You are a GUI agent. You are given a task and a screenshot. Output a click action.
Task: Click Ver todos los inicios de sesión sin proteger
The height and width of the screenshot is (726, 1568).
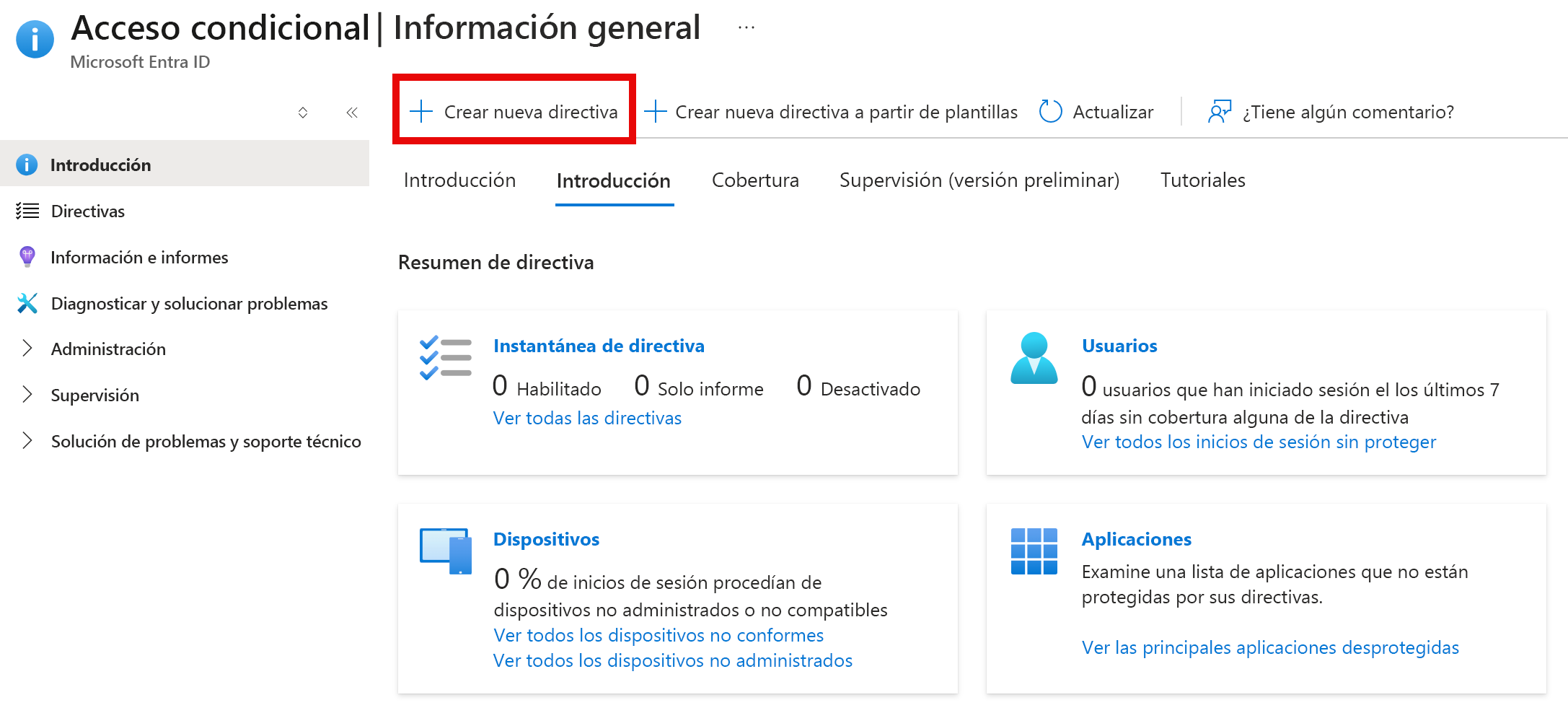pyautogui.click(x=1259, y=442)
